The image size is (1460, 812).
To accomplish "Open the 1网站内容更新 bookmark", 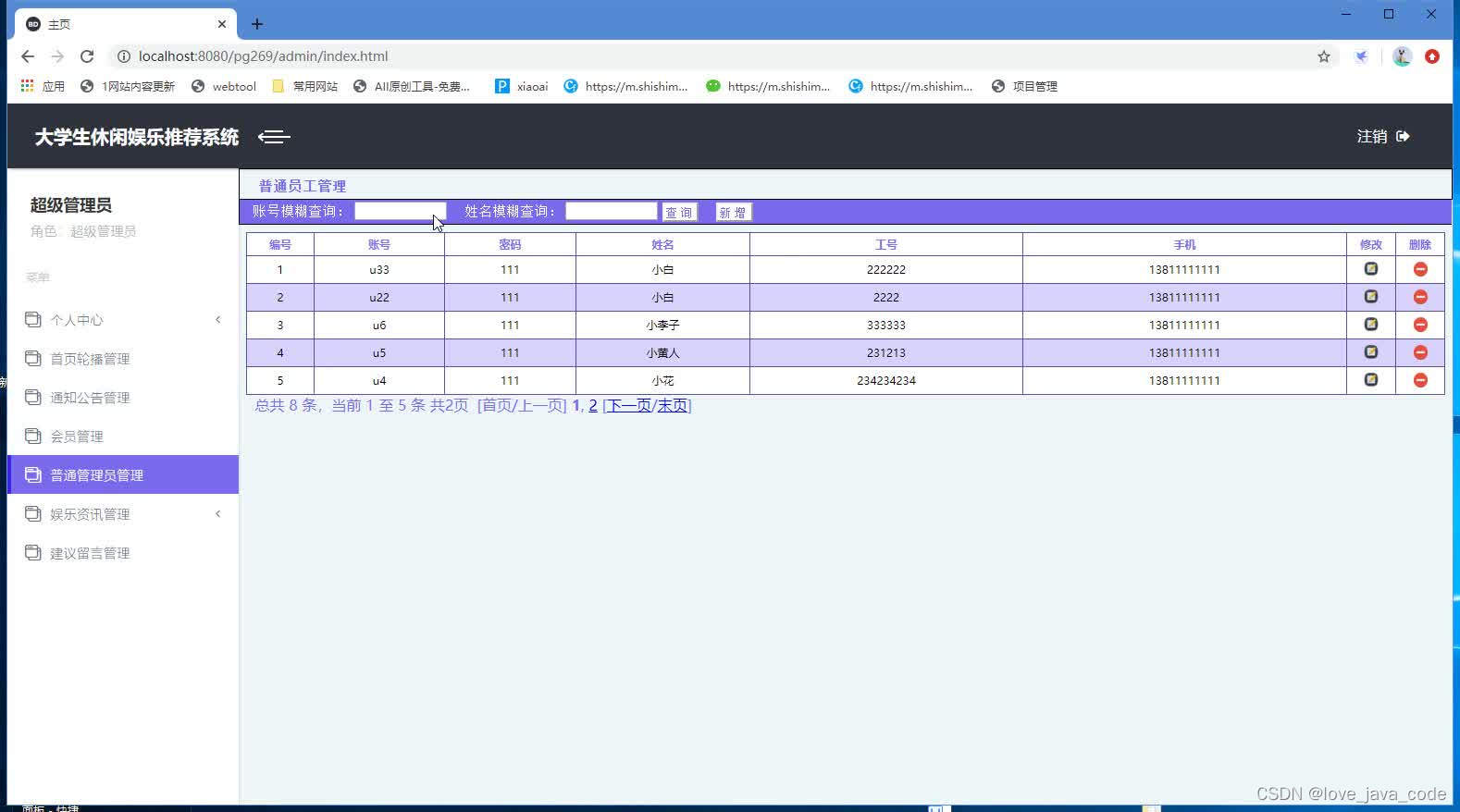I will [128, 86].
